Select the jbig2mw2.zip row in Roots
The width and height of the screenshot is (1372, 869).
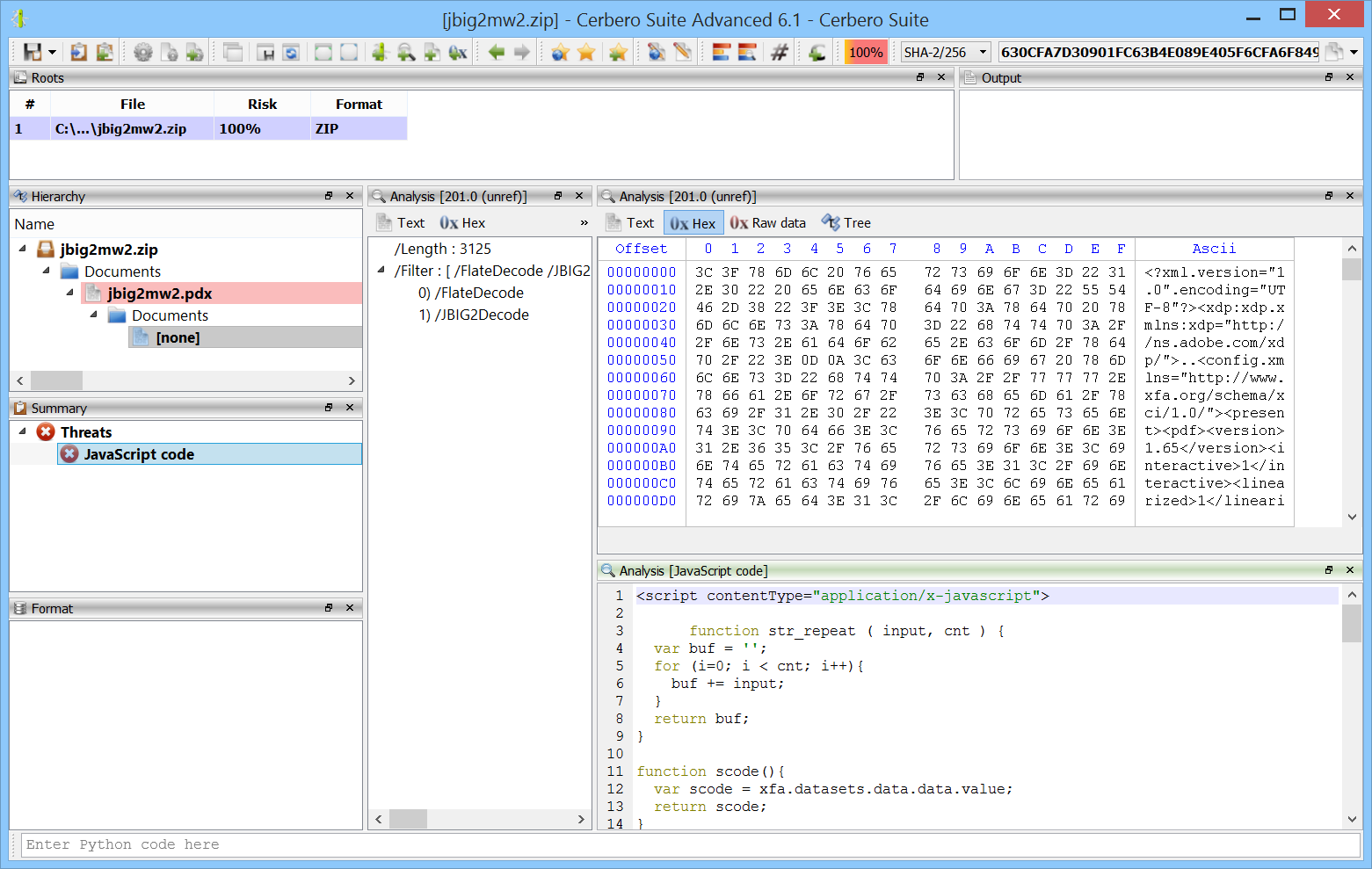click(208, 128)
